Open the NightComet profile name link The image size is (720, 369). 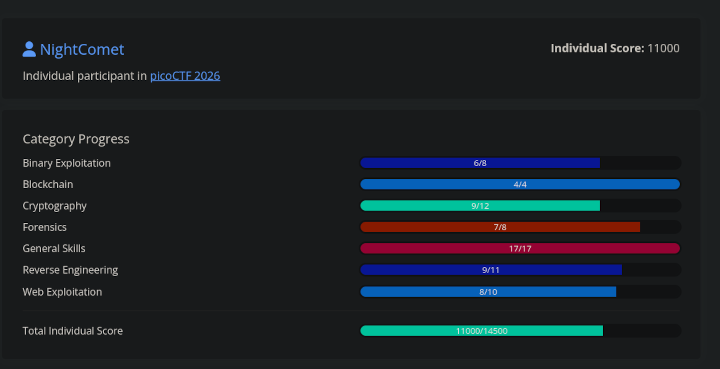tap(82, 49)
